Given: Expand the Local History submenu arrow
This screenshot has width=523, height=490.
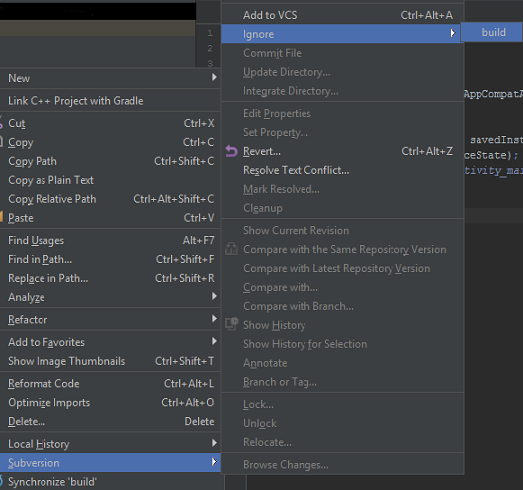Looking at the screenshot, I should (x=214, y=443).
